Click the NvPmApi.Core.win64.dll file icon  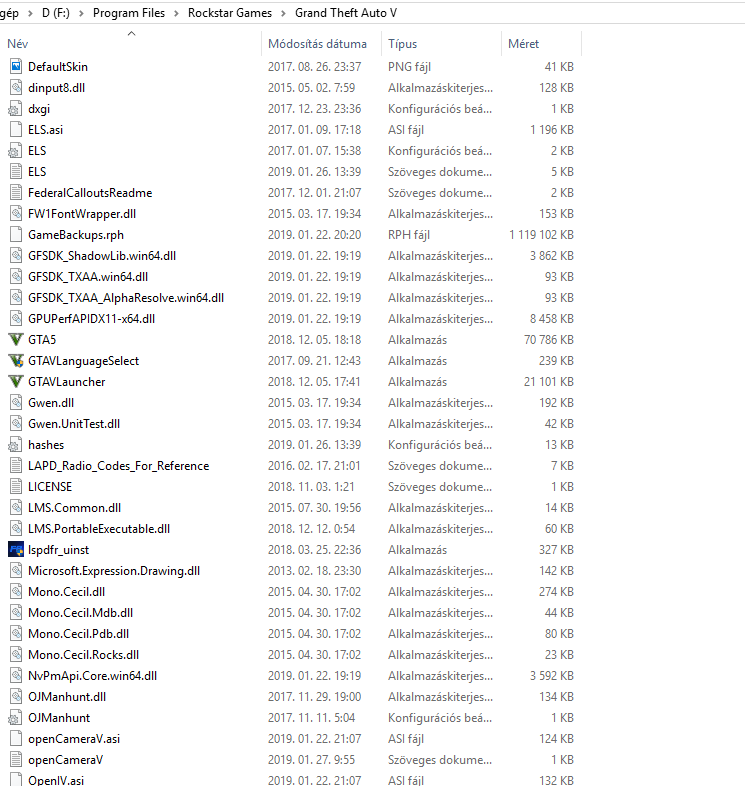(x=16, y=676)
